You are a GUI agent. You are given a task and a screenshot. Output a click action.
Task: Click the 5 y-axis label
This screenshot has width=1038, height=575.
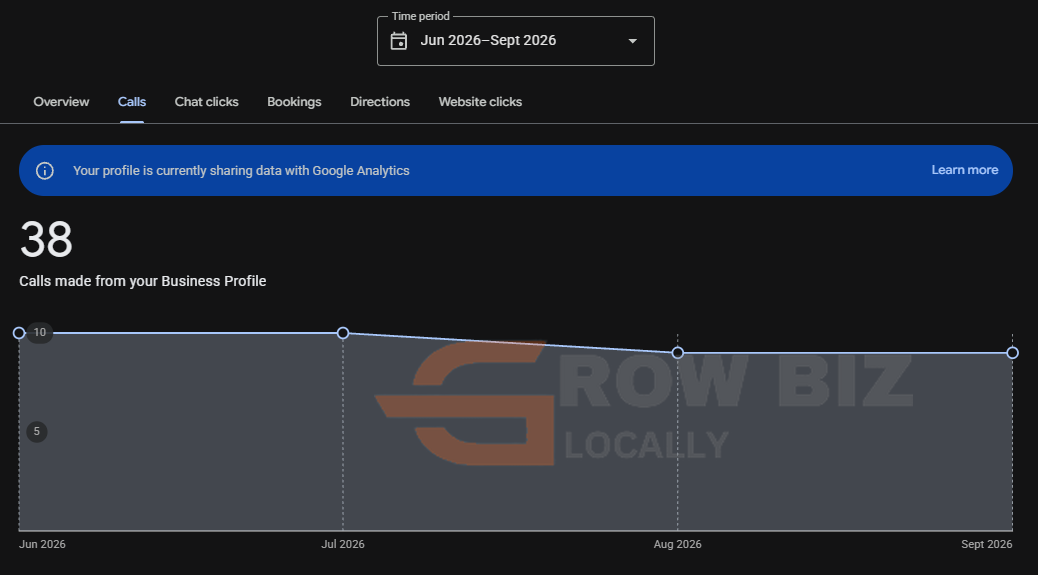(36, 431)
